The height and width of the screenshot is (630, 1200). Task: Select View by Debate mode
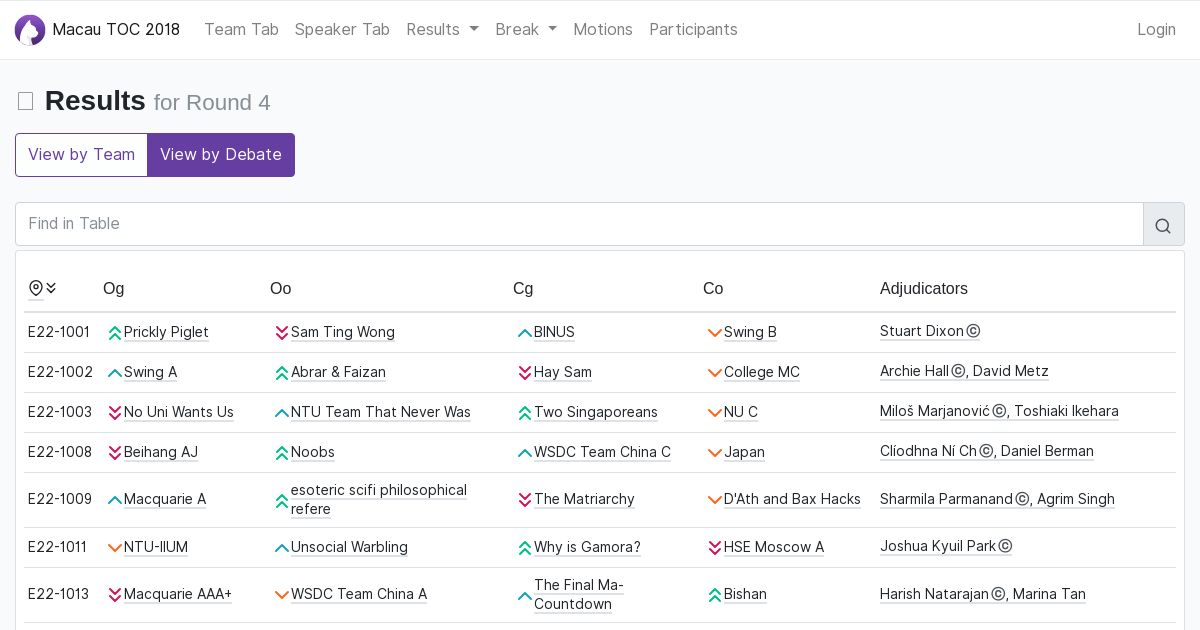click(x=221, y=155)
